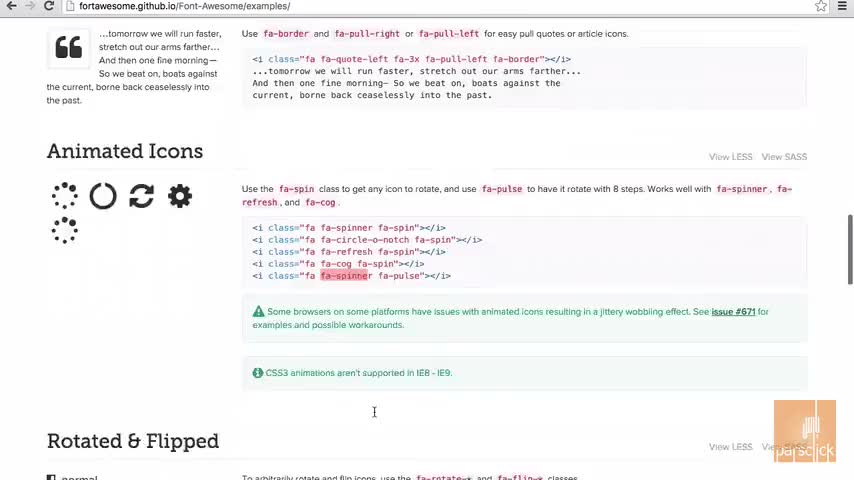Click the page icon in address bar

[70, 6]
